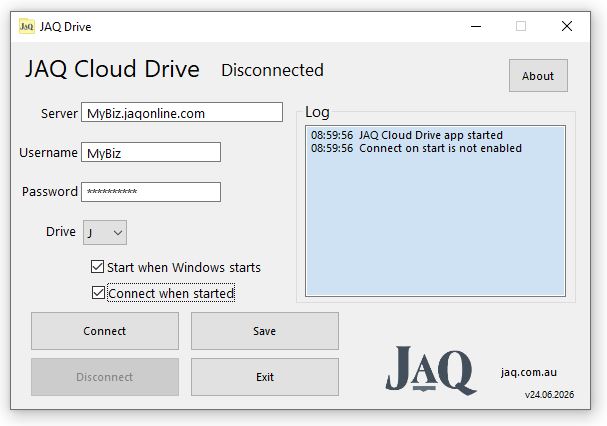
Task: Uncheck Connect when started checkbox
Action: 98,293
